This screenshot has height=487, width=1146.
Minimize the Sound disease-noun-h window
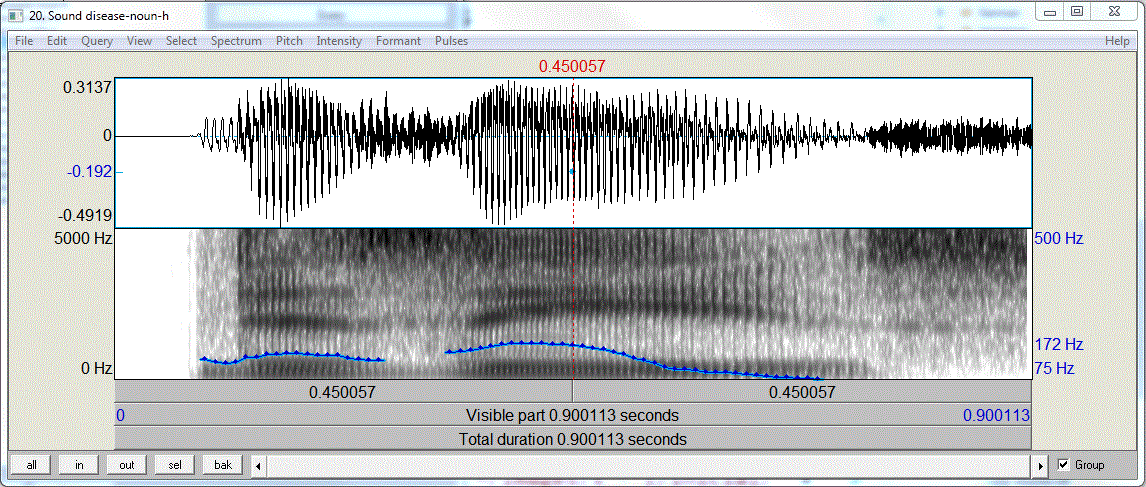[1050, 12]
